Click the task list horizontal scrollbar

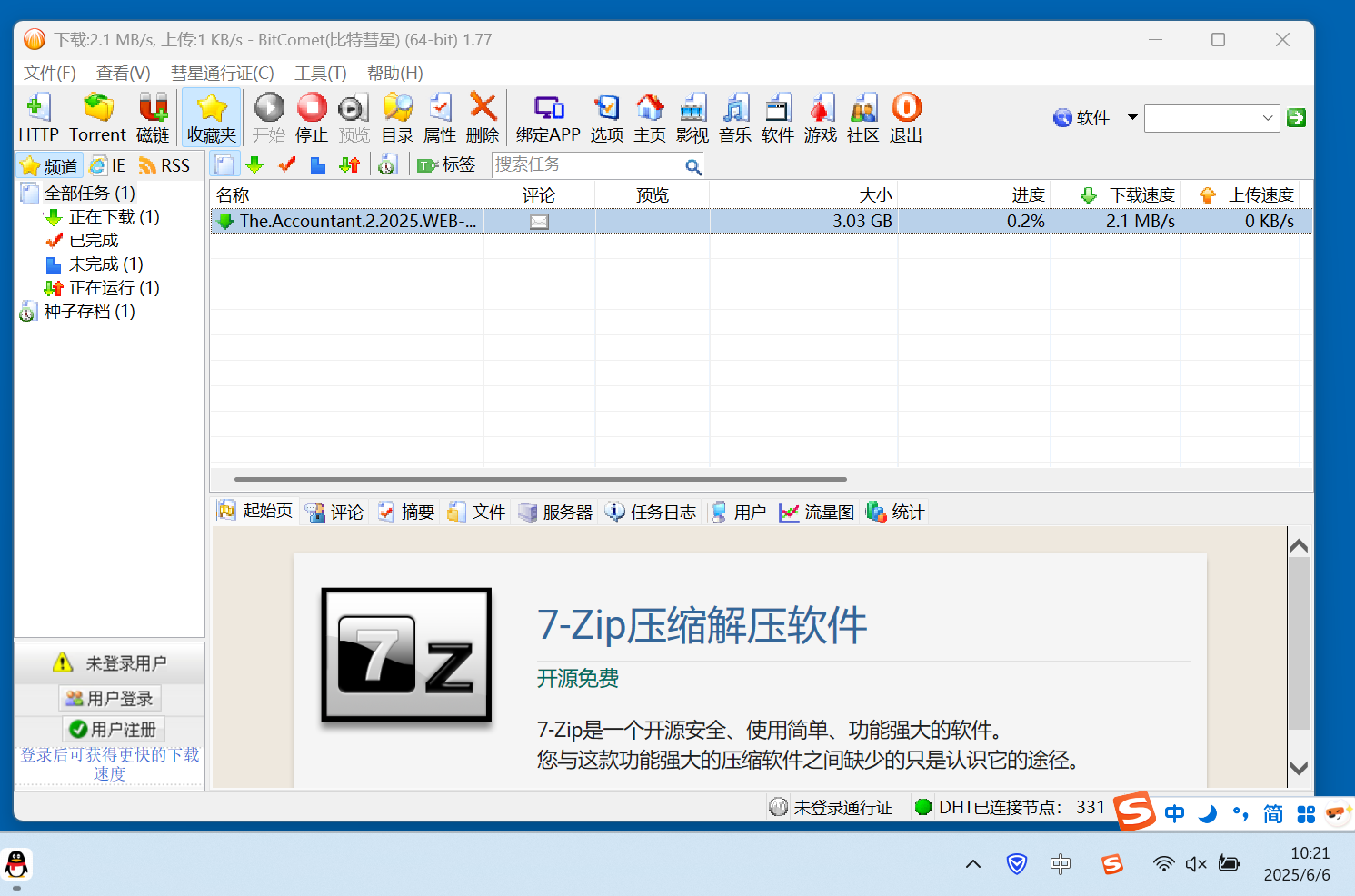coord(540,479)
